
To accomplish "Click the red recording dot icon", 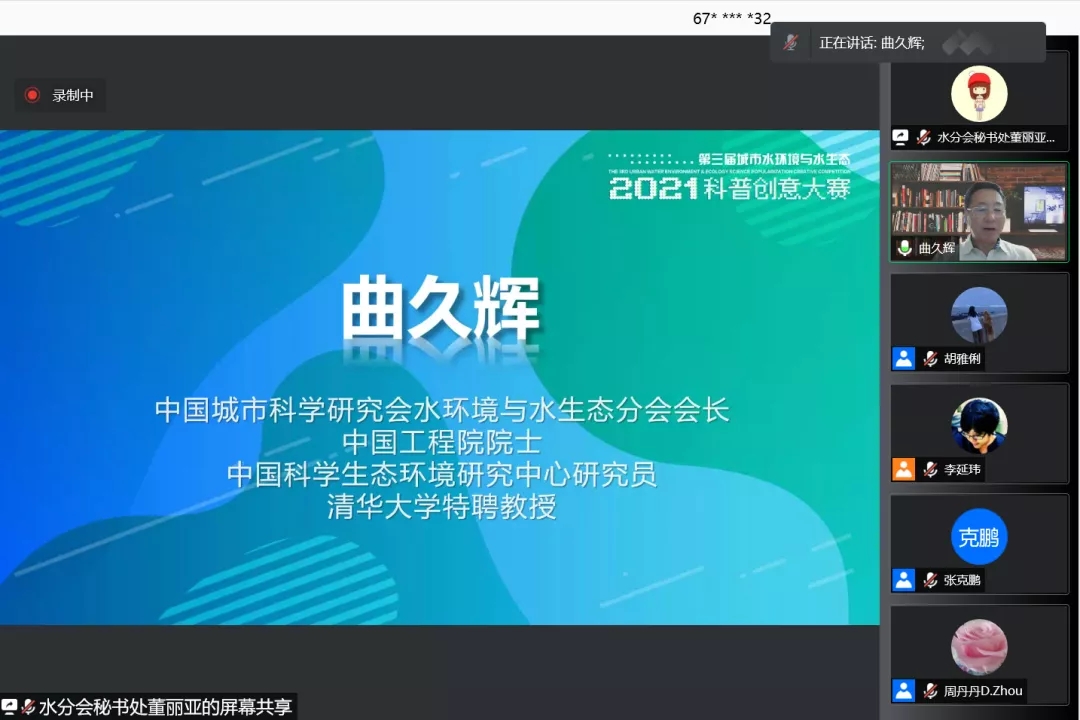I will pos(32,95).
